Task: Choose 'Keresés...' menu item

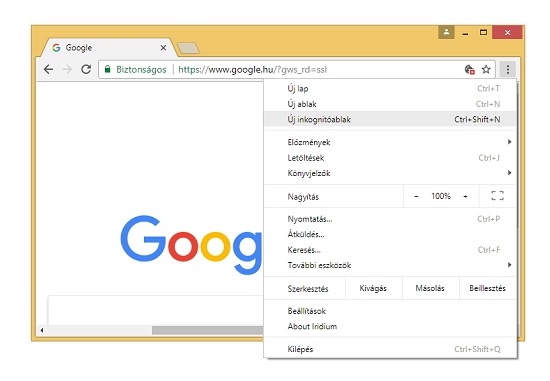Action: [x=390, y=250]
